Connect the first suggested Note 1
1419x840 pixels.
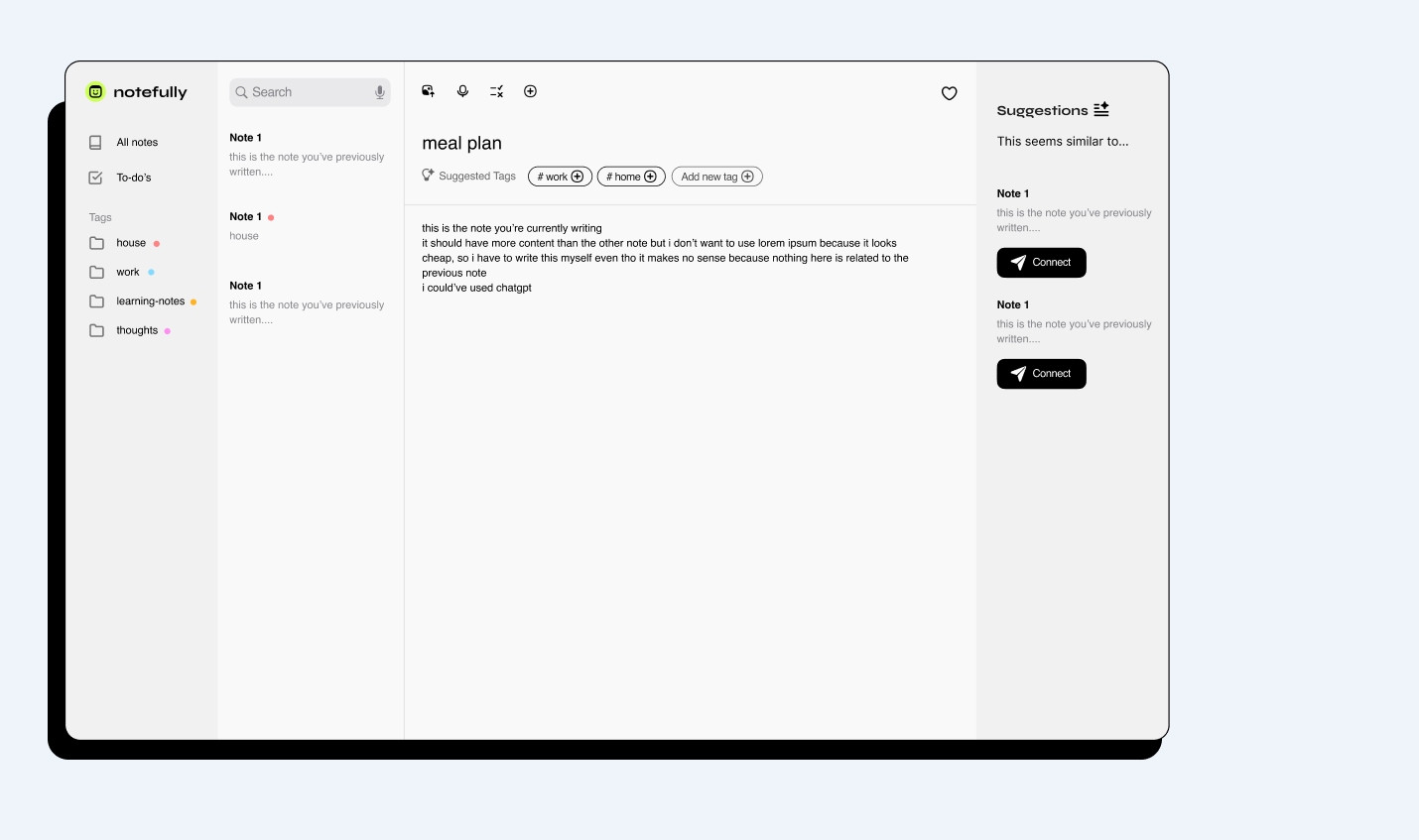(1041, 263)
